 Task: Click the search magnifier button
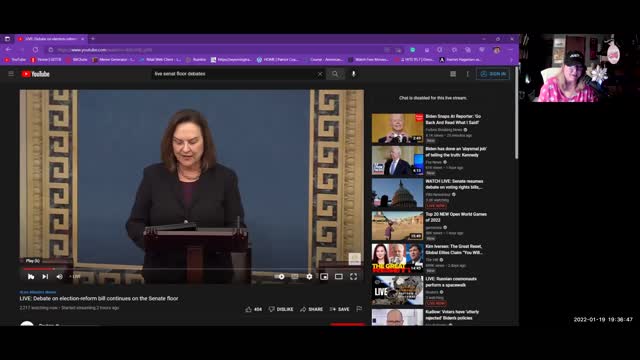point(335,74)
